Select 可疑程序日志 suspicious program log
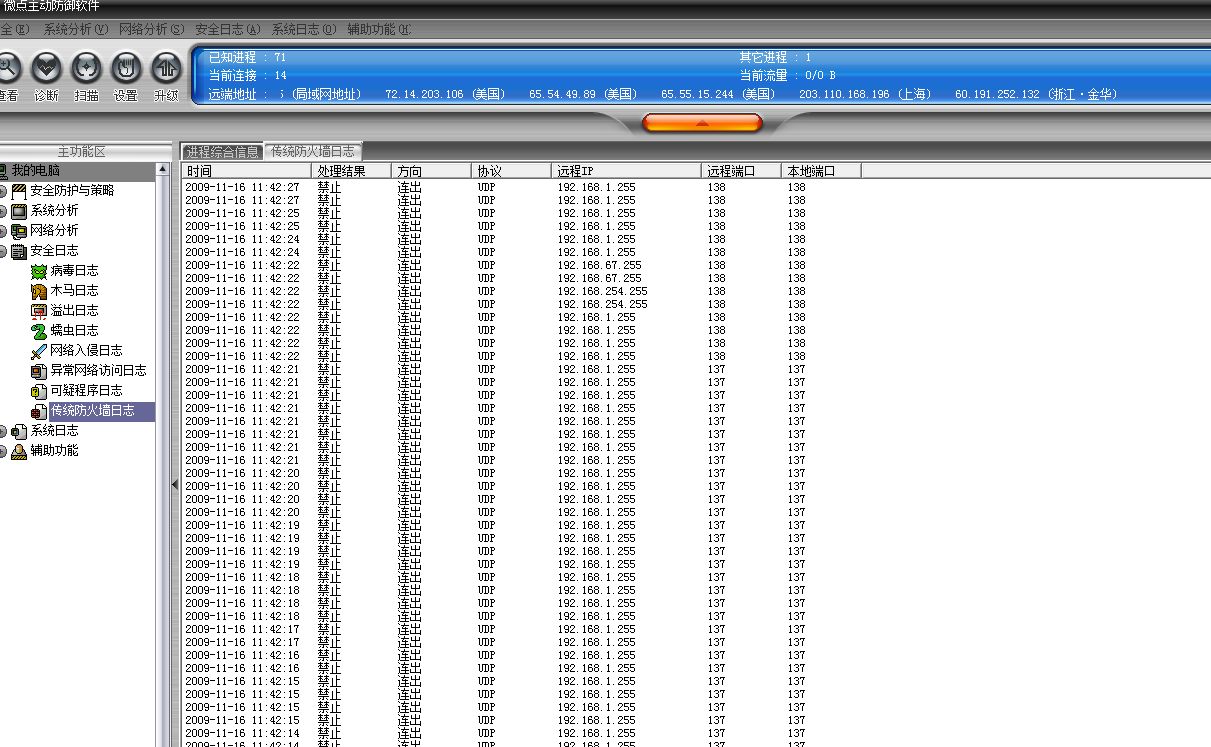The image size is (1211, 747). coord(86,391)
